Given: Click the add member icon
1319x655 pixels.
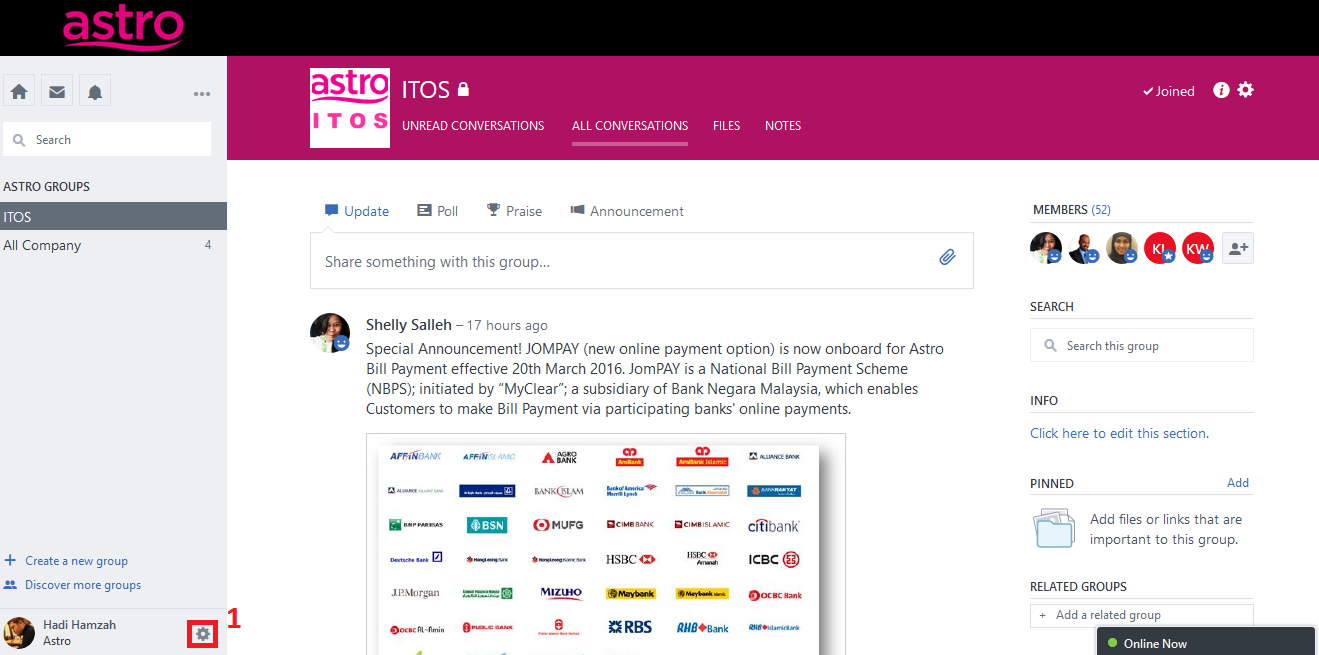Looking at the screenshot, I should pos(1238,248).
